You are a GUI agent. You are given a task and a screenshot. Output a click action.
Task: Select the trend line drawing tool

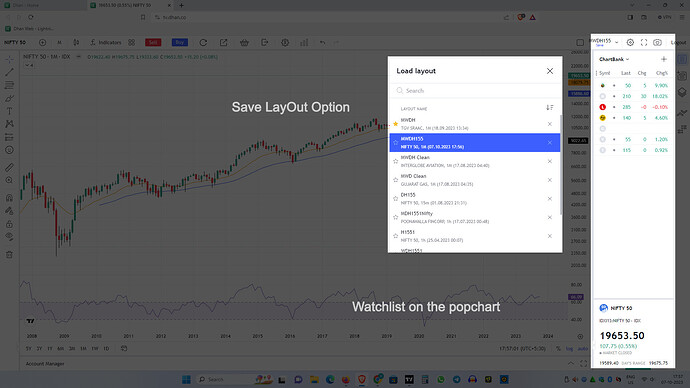pos(9,72)
